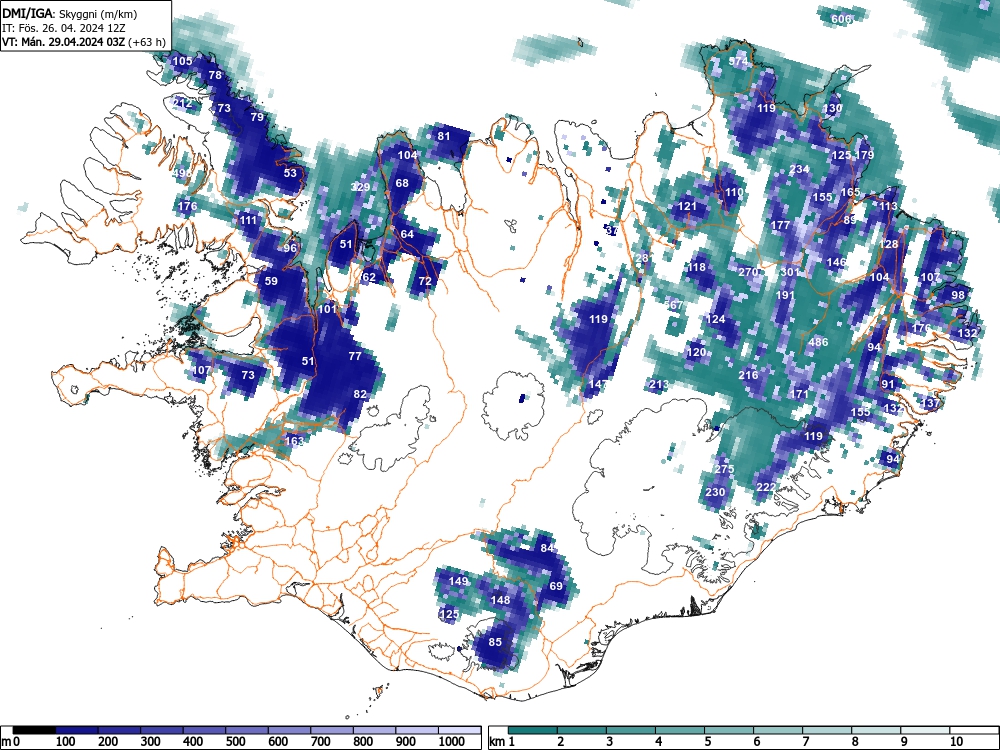This screenshot has width=1000, height=750.
Task: Click the visibility value '213' on the map
Action: (659, 385)
